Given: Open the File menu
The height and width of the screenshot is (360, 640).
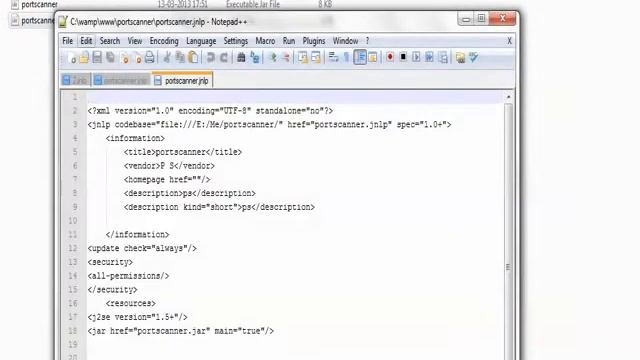Looking at the screenshot, I should pos(67,41).
